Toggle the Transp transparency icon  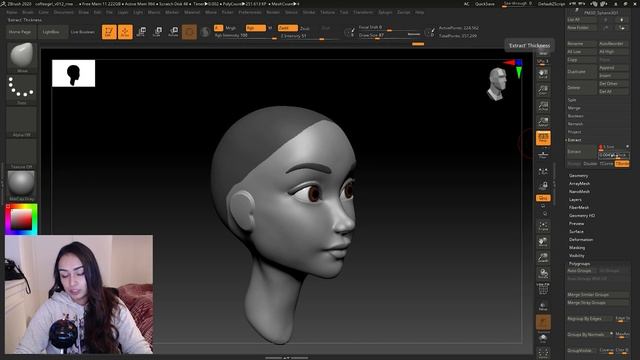(x=543, y=306)
